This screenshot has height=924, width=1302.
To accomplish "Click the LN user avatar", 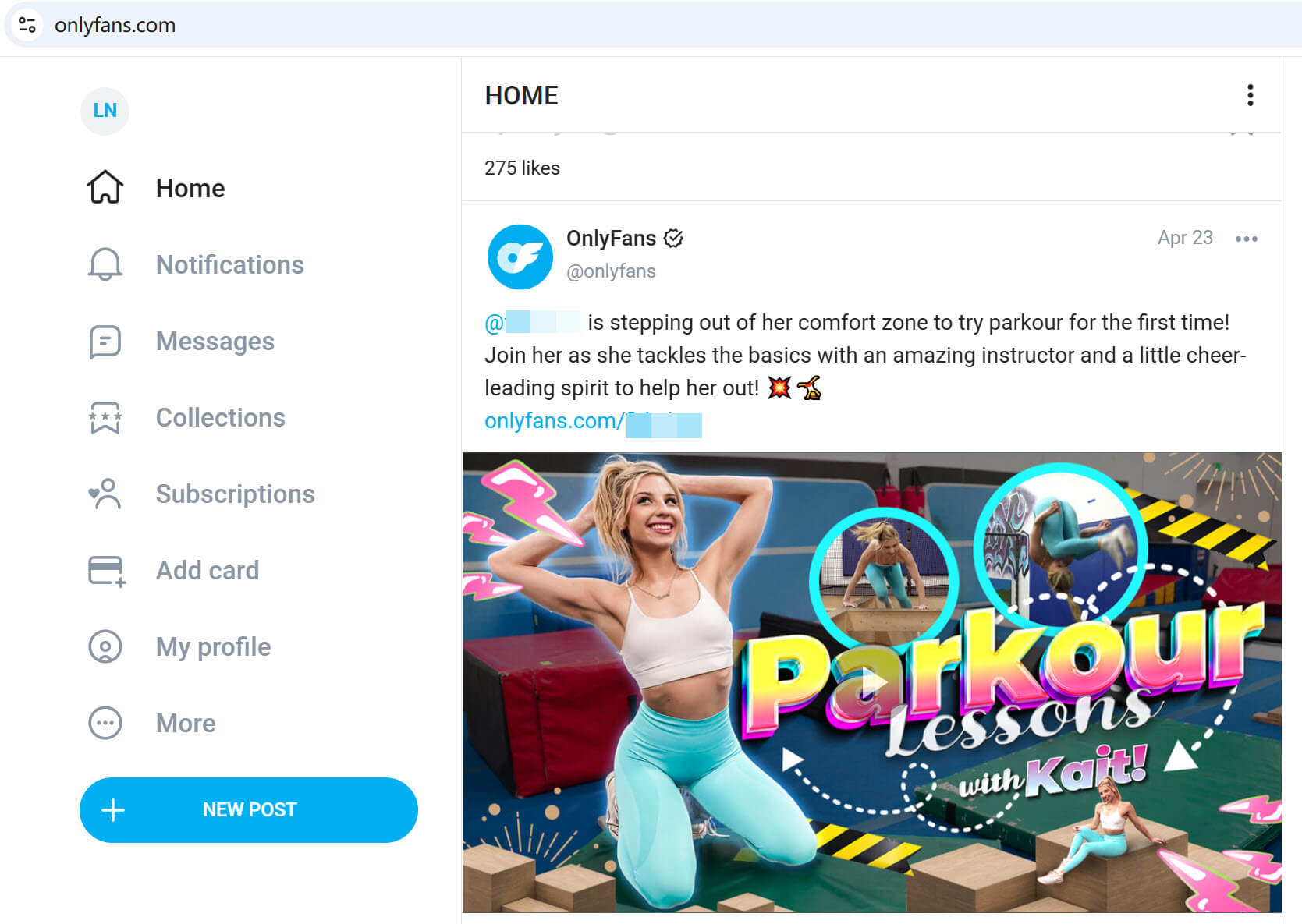I will point(105,111).
